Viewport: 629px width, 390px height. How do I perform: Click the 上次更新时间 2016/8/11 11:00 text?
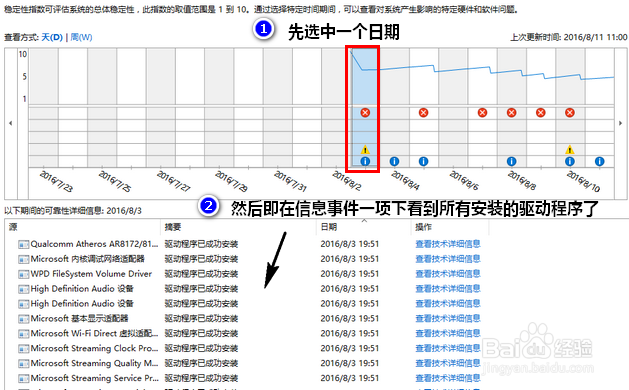point(568,37)
